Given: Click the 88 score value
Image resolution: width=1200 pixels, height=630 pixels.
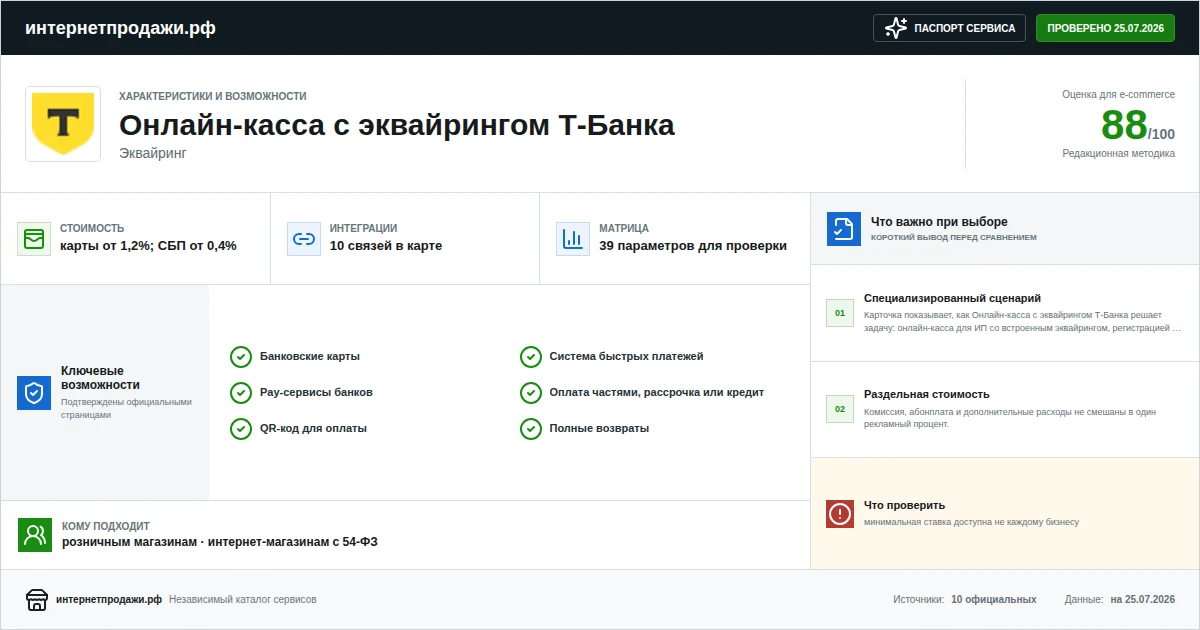Looking at the screenshot, I should (x=1124, y=126).
